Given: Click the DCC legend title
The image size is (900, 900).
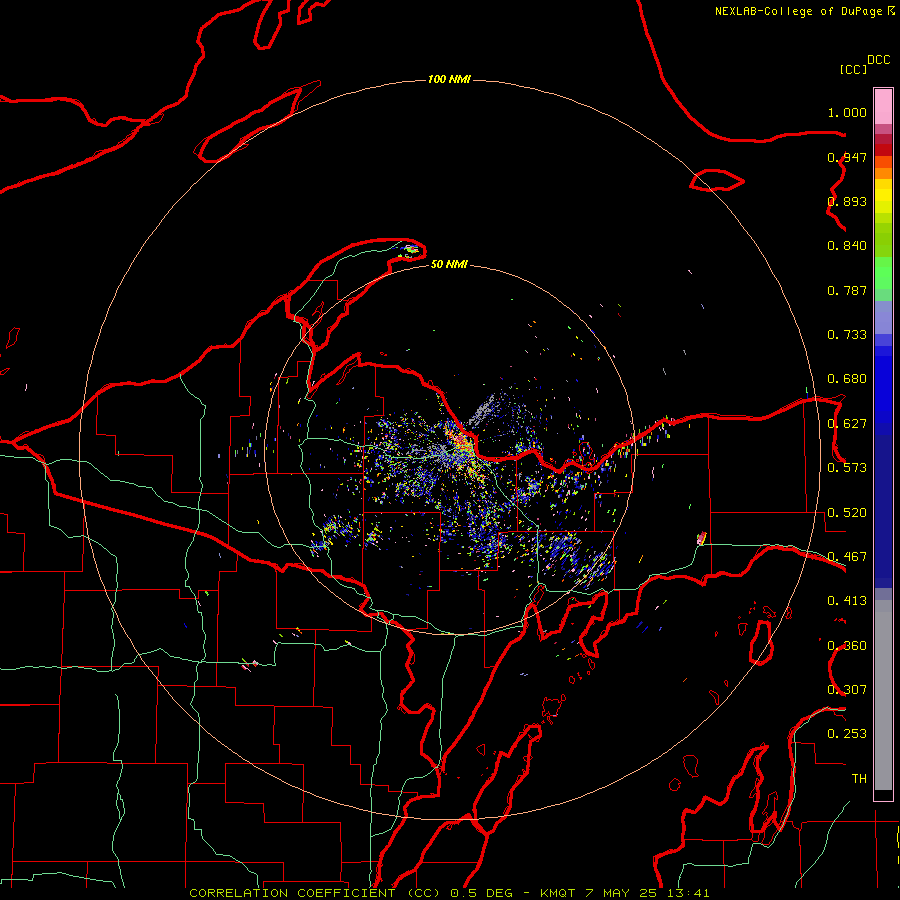Looking at the screenshot, I should point(878,60).
